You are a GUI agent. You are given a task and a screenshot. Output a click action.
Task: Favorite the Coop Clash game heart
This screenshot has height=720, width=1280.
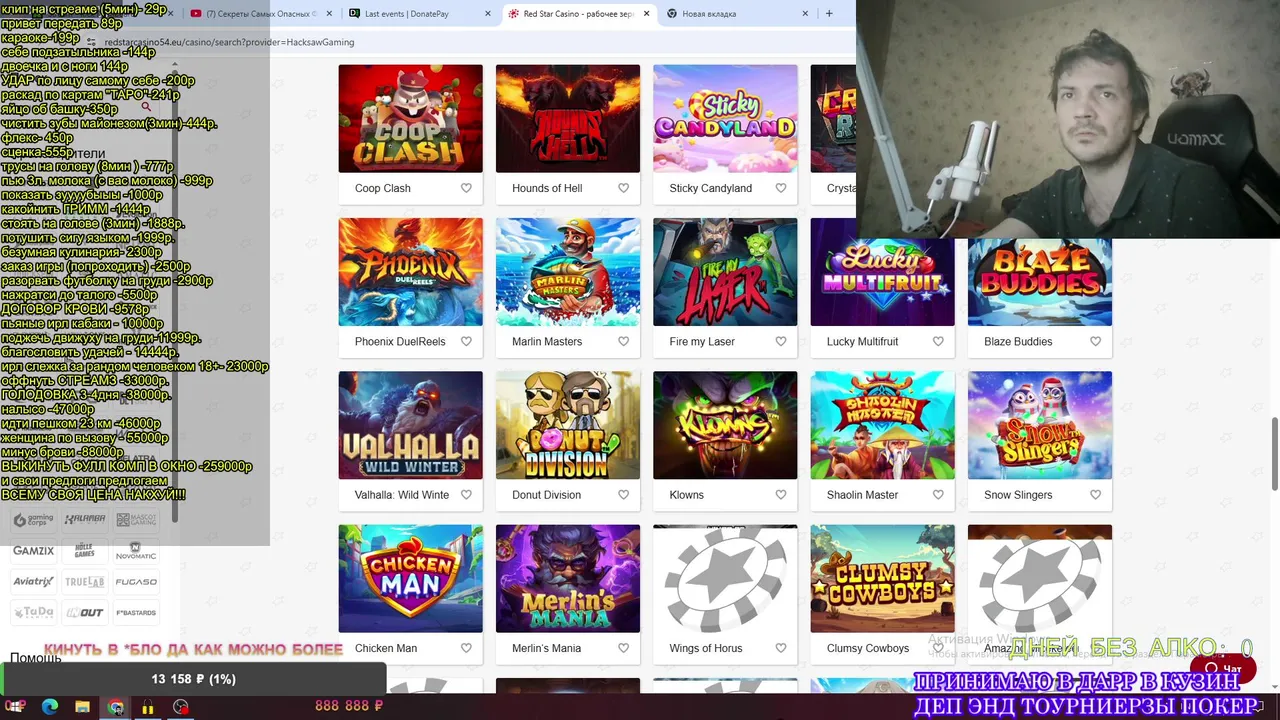point(466,188)
